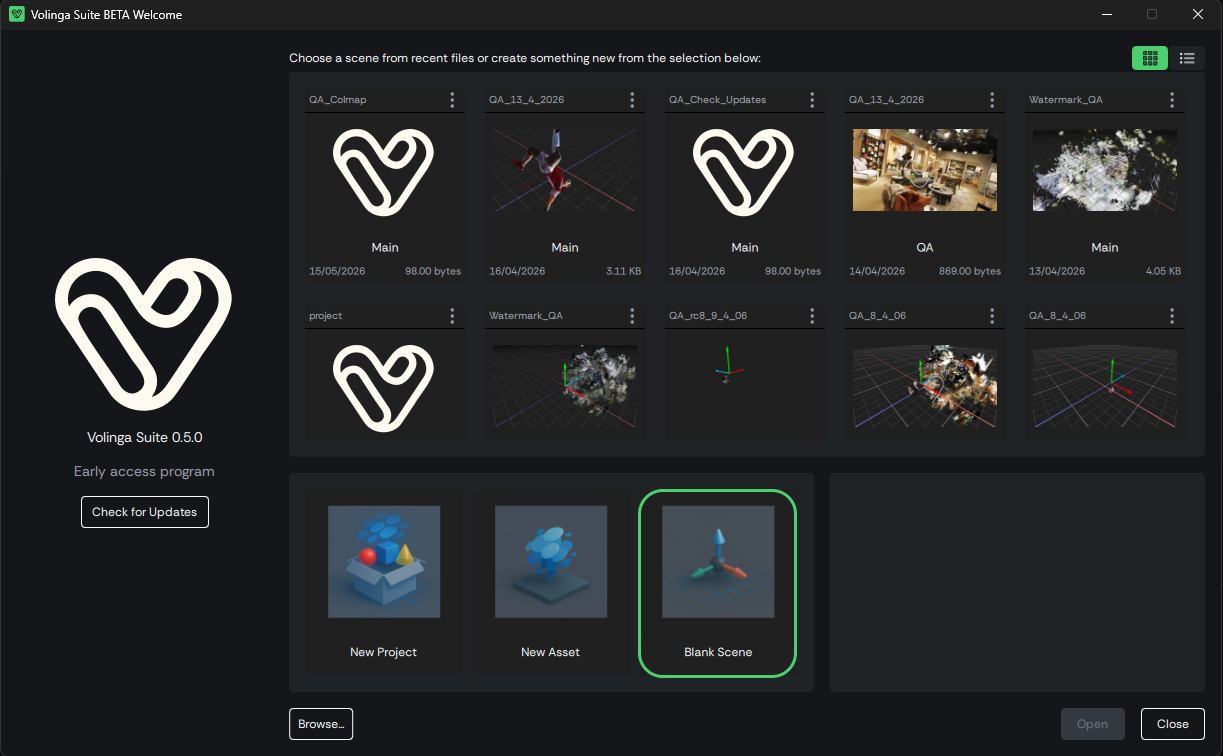The image size is (1223, 756).
Task: Open options menu for project card
Action: [x=452, y=316]
